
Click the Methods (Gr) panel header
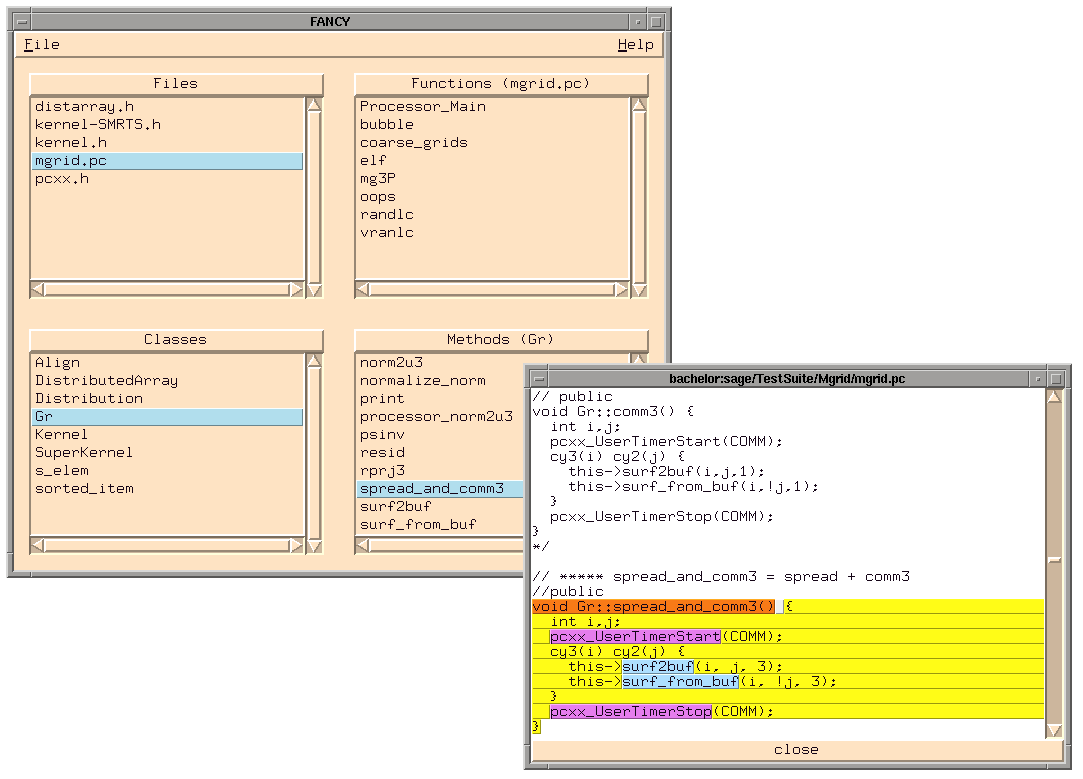[x=501, y=340]
